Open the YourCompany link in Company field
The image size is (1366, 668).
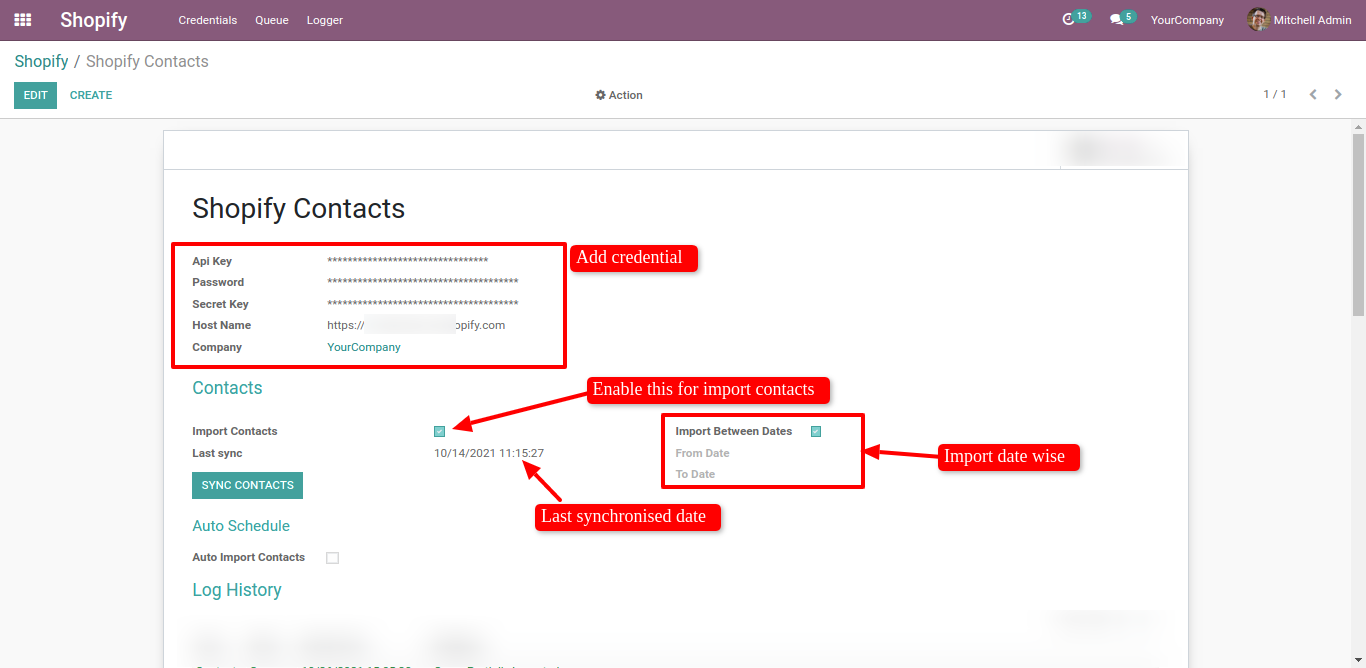pos(364,347)
